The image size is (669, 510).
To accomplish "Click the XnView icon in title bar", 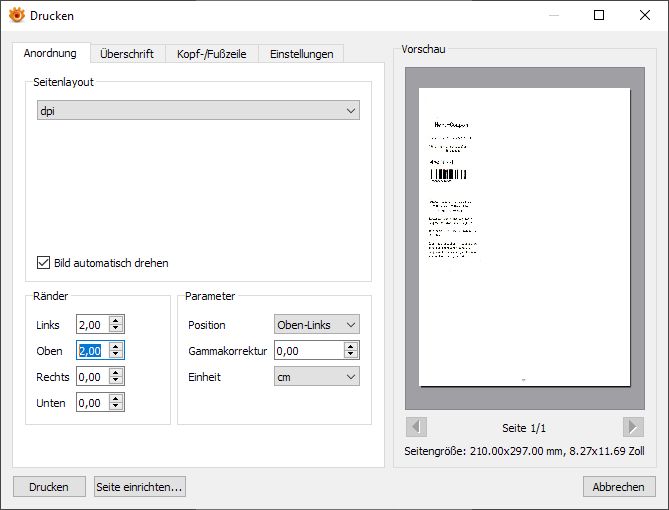I will point(16,15).
